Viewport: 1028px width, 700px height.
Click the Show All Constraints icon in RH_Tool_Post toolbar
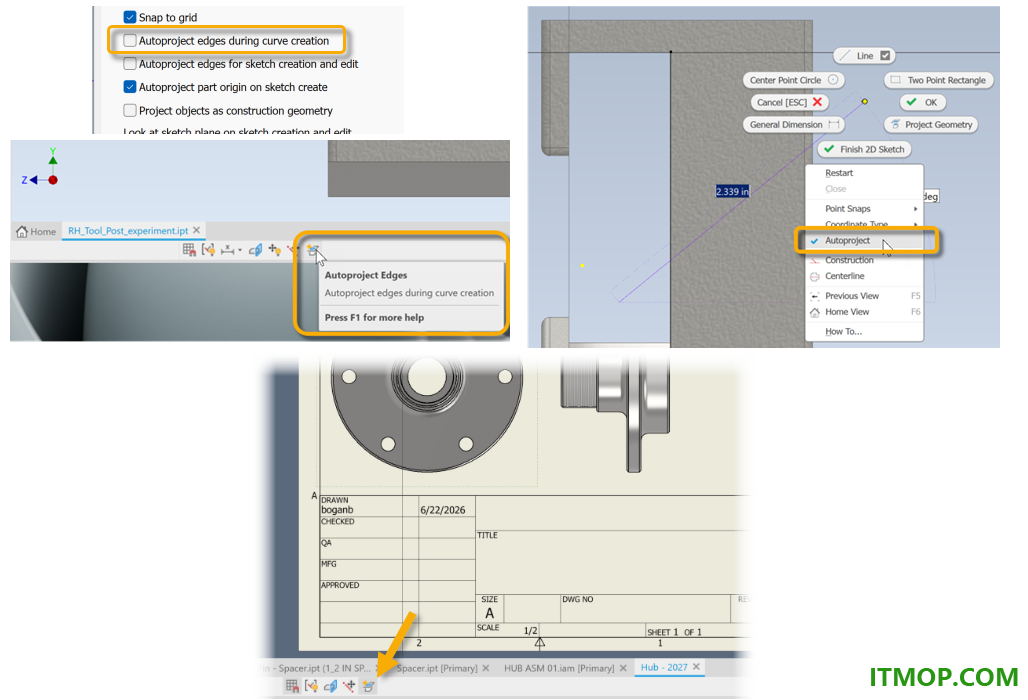click(x=208, y=250)
